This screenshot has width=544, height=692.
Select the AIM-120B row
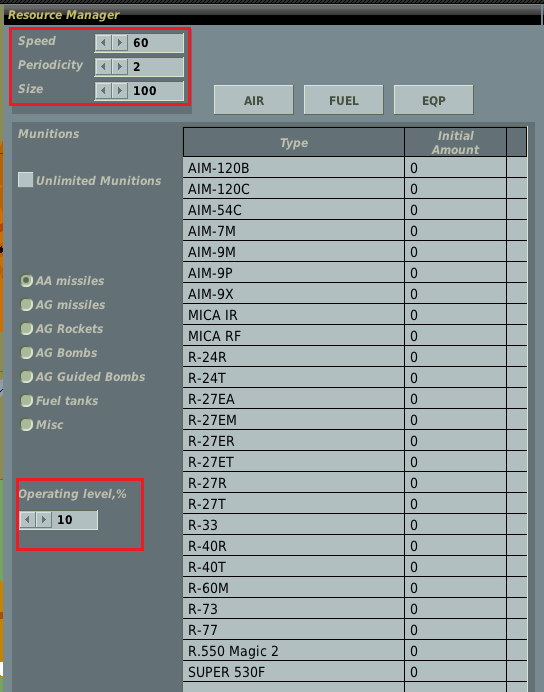(x=355, y=168)
